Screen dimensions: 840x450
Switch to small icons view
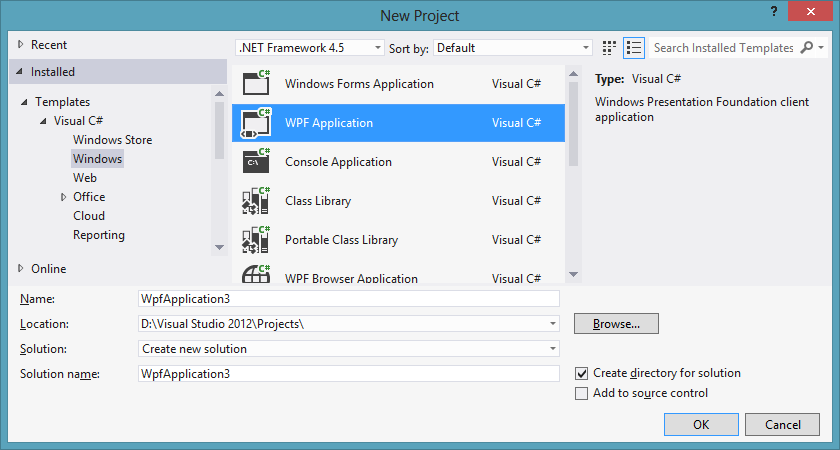(610, 48)
